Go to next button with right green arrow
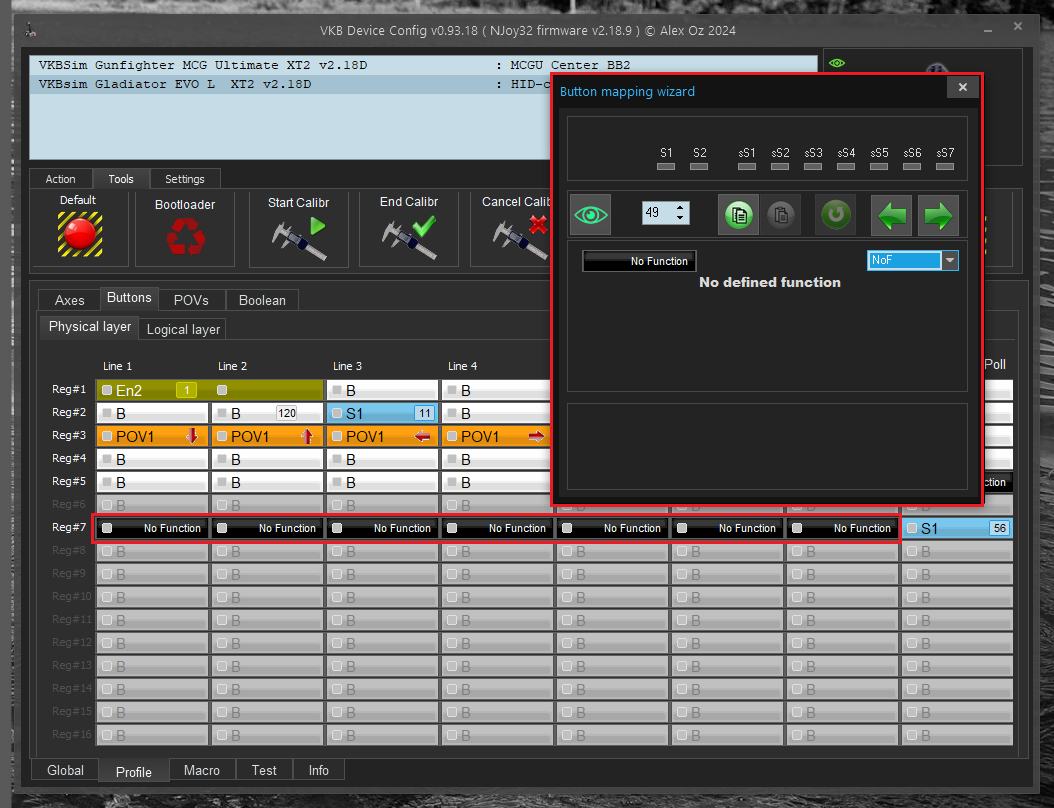Viewport: 1054px width, 808px height. tap(938, 215)
